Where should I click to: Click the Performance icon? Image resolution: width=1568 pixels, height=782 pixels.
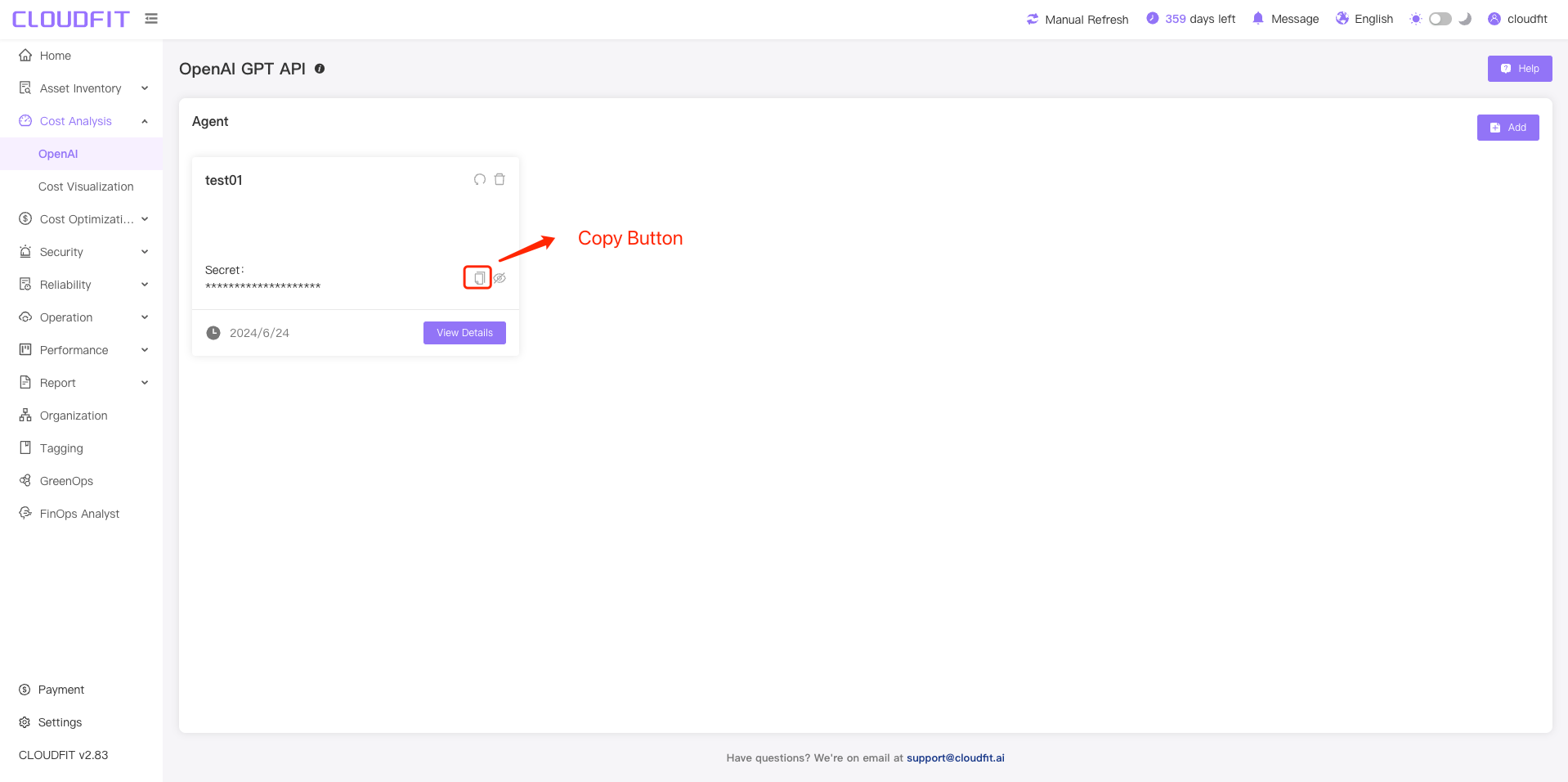[25, 349]
